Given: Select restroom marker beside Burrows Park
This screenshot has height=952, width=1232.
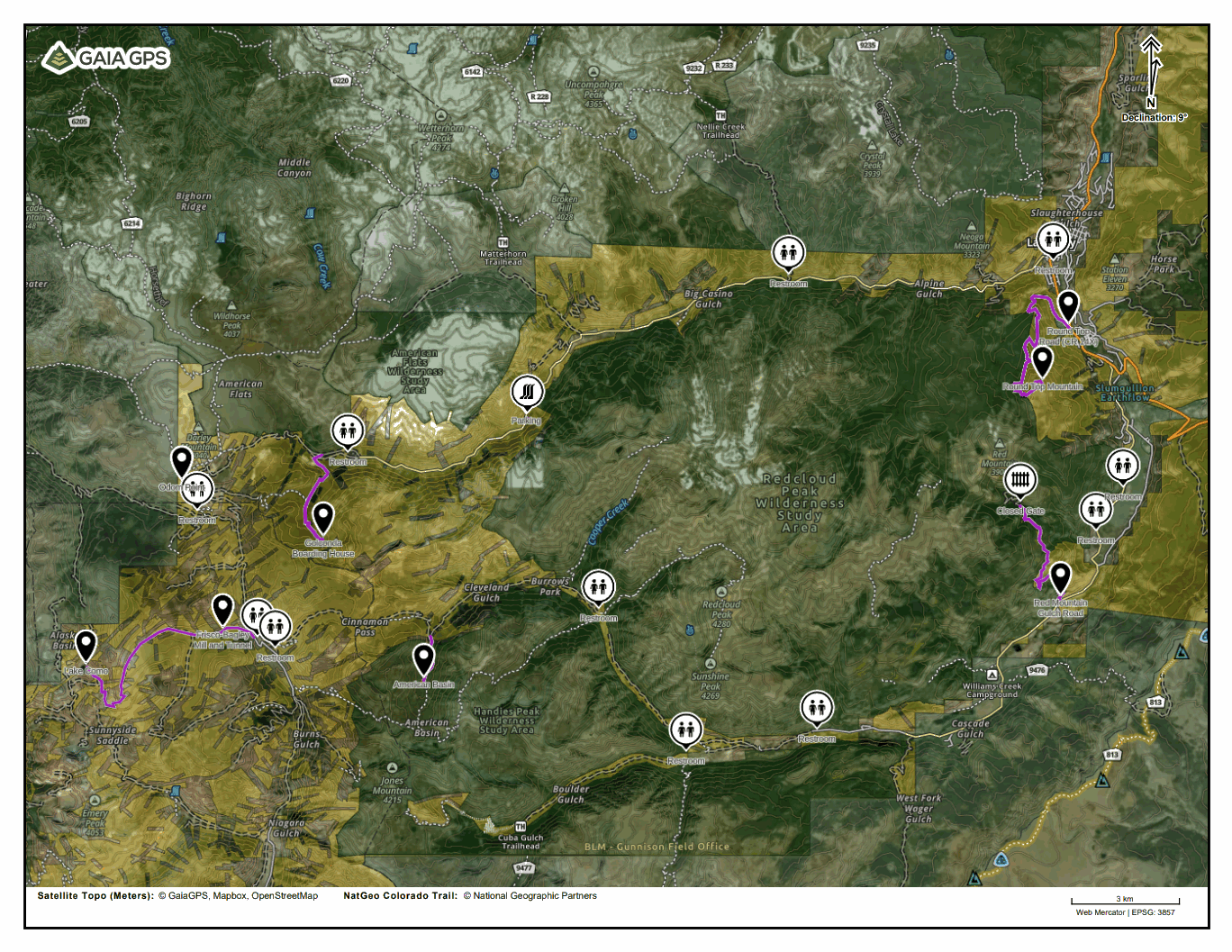Looking at the screenshot, I should 598,587.
